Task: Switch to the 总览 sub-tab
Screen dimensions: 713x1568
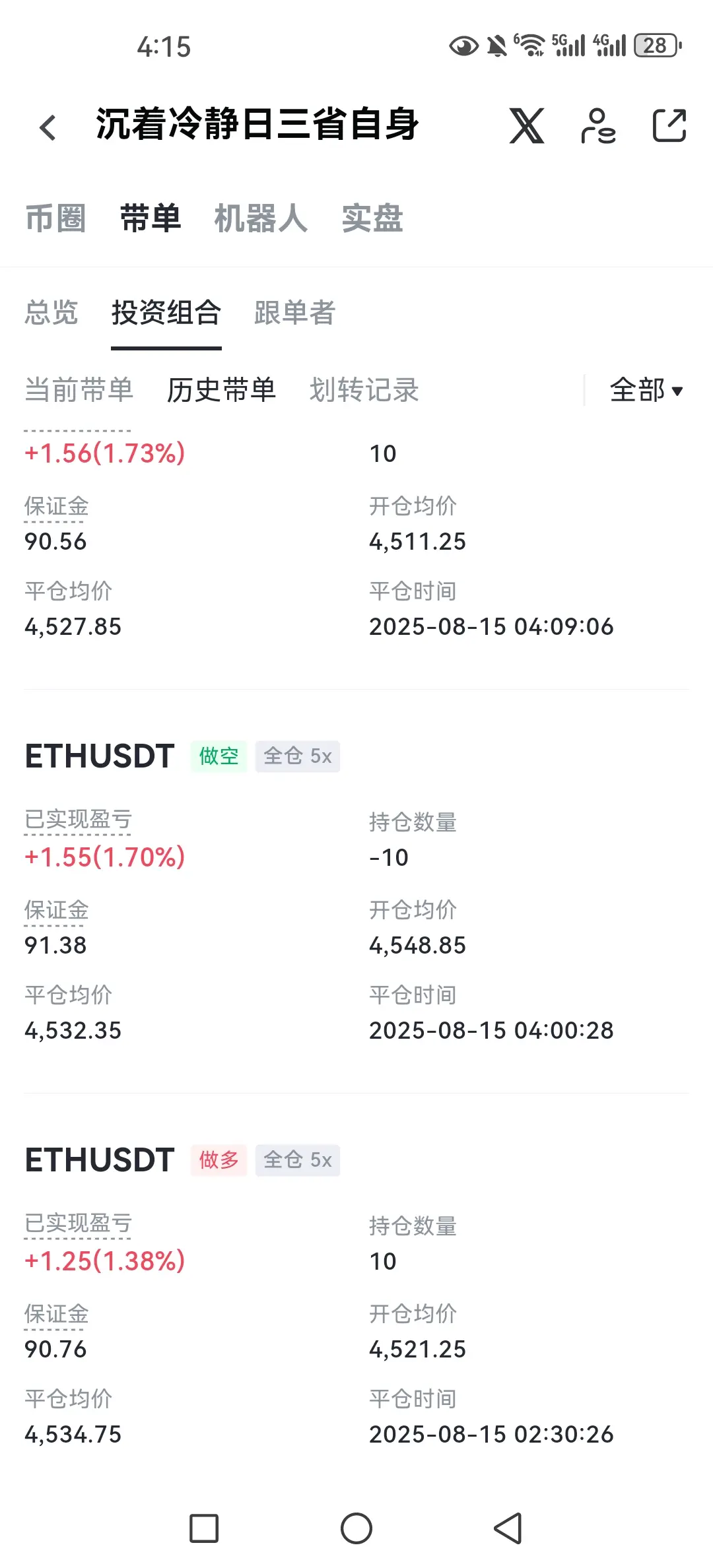Action: (51, 313)
